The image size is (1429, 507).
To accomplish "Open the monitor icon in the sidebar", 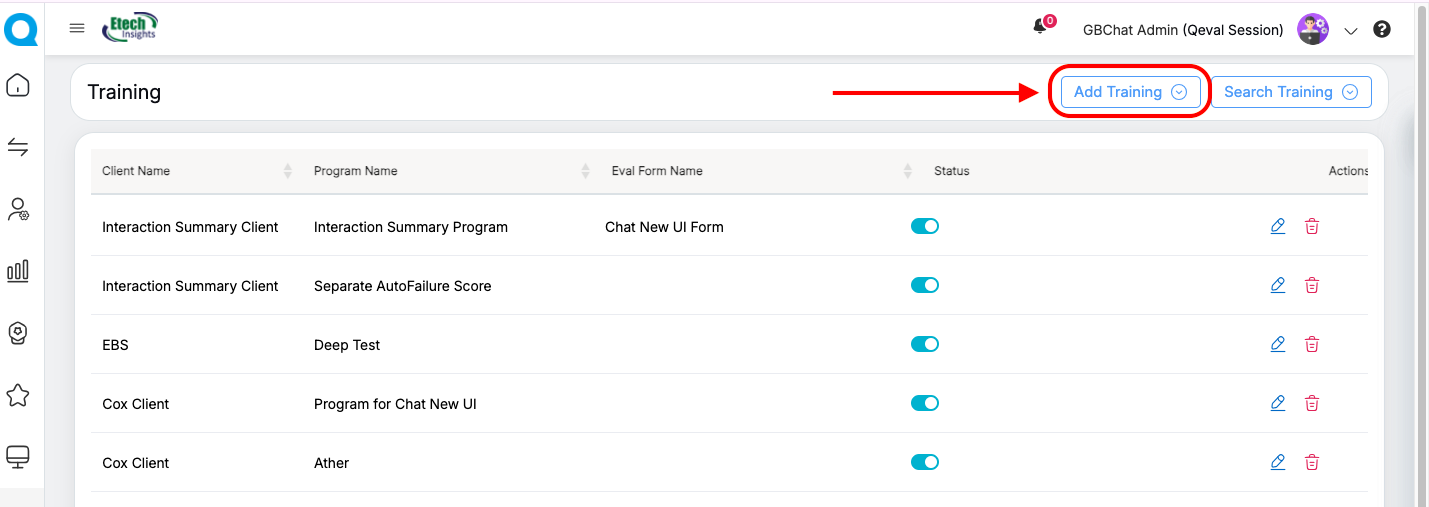I will 18,457.
